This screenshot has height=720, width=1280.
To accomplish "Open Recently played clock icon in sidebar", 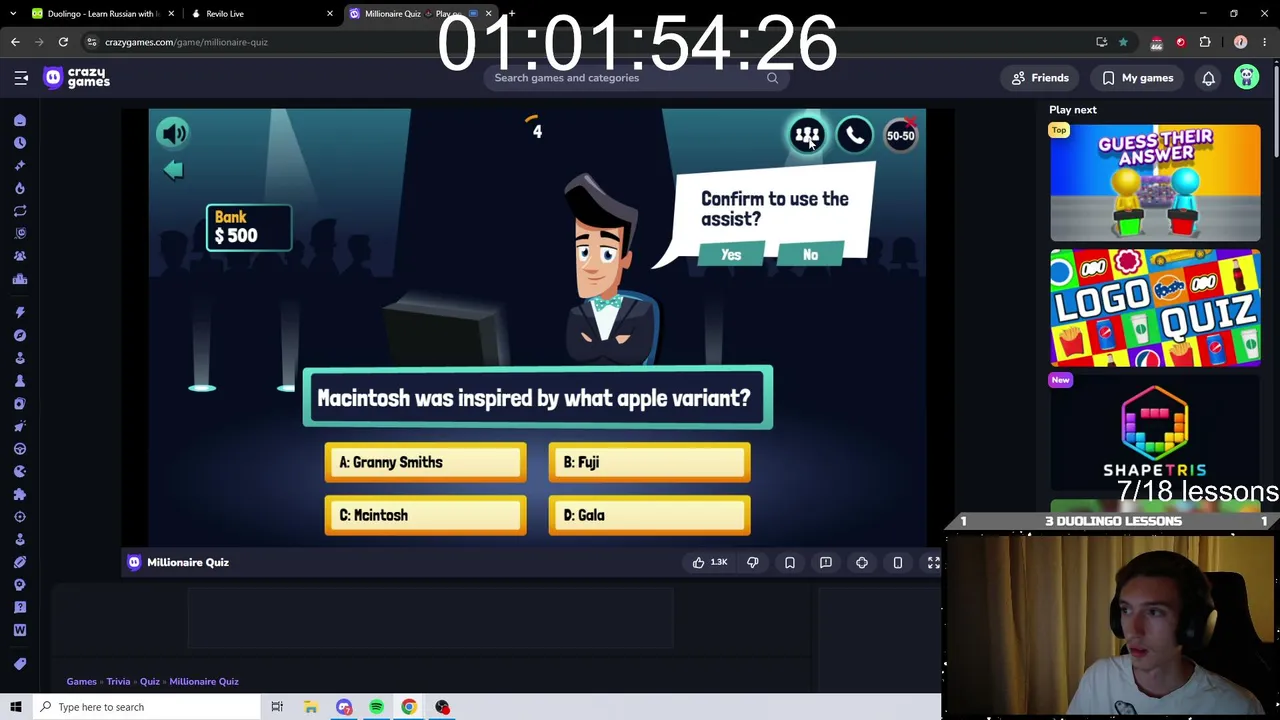I will click(19, 143).
